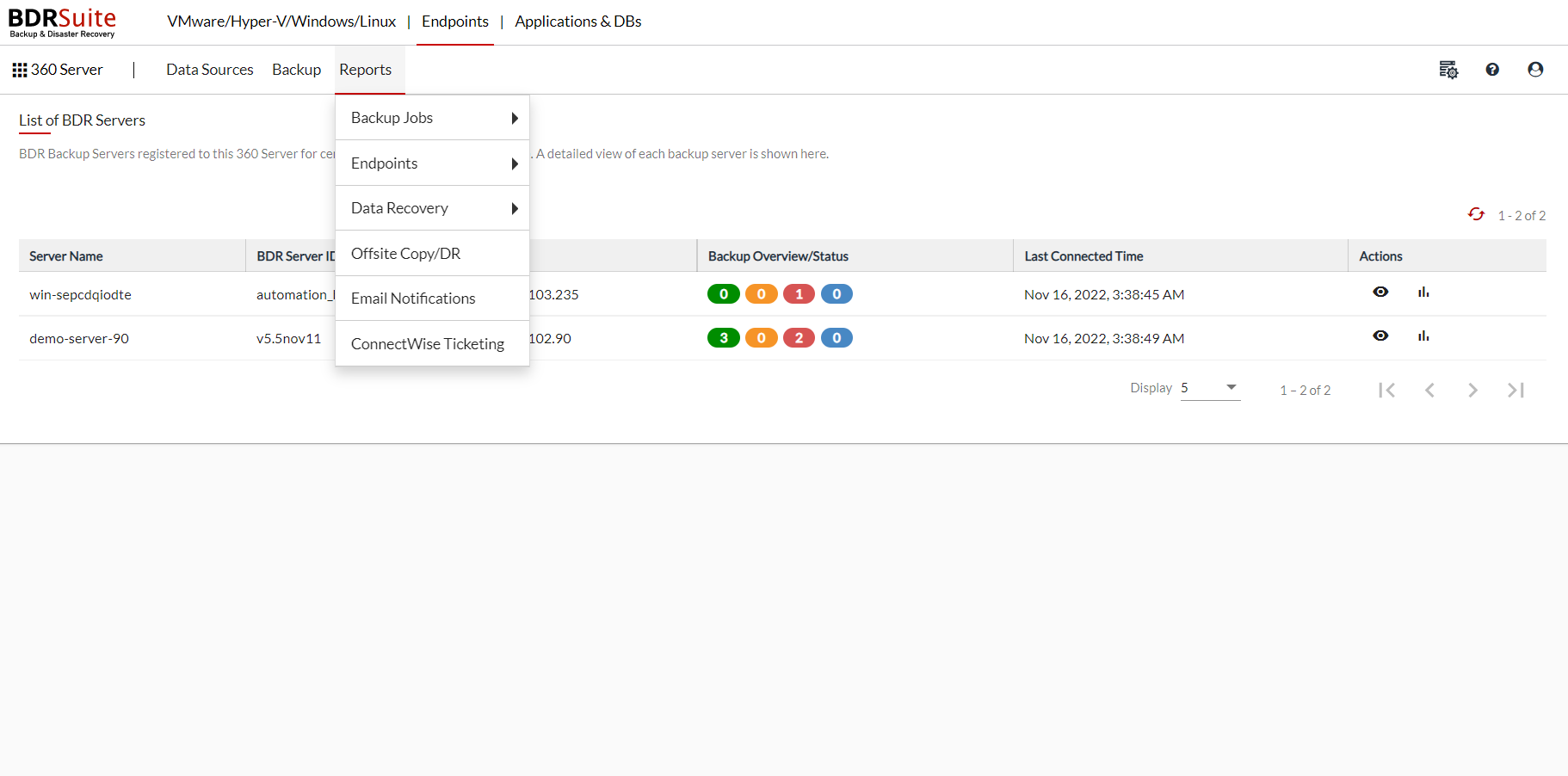Image resolution: width=1568 pixels, height=776 pixels.
Task: Click the BDRSuite logo
Action: pos(62,22)
